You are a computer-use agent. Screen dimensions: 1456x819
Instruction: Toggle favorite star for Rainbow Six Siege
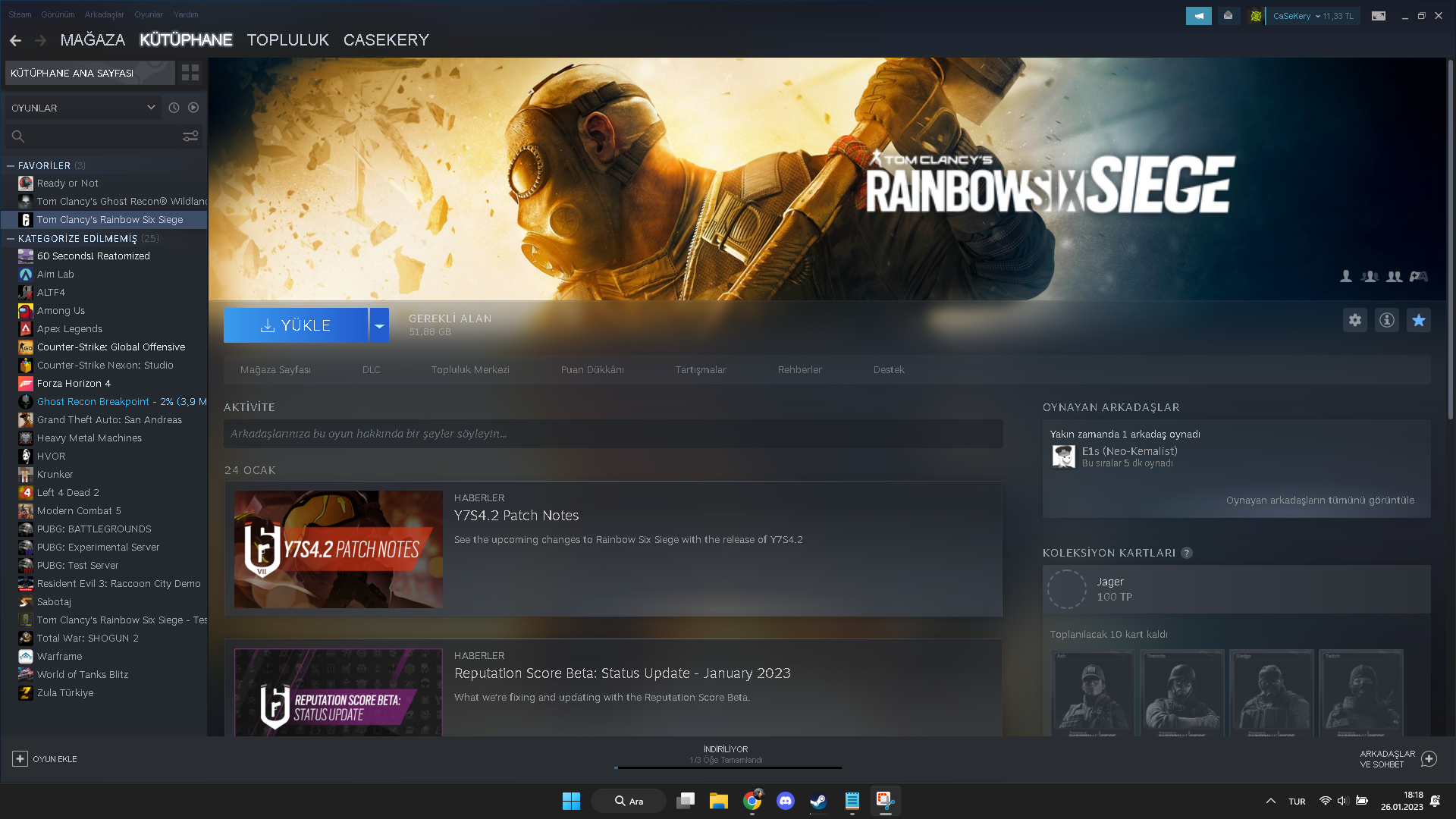1419,320
